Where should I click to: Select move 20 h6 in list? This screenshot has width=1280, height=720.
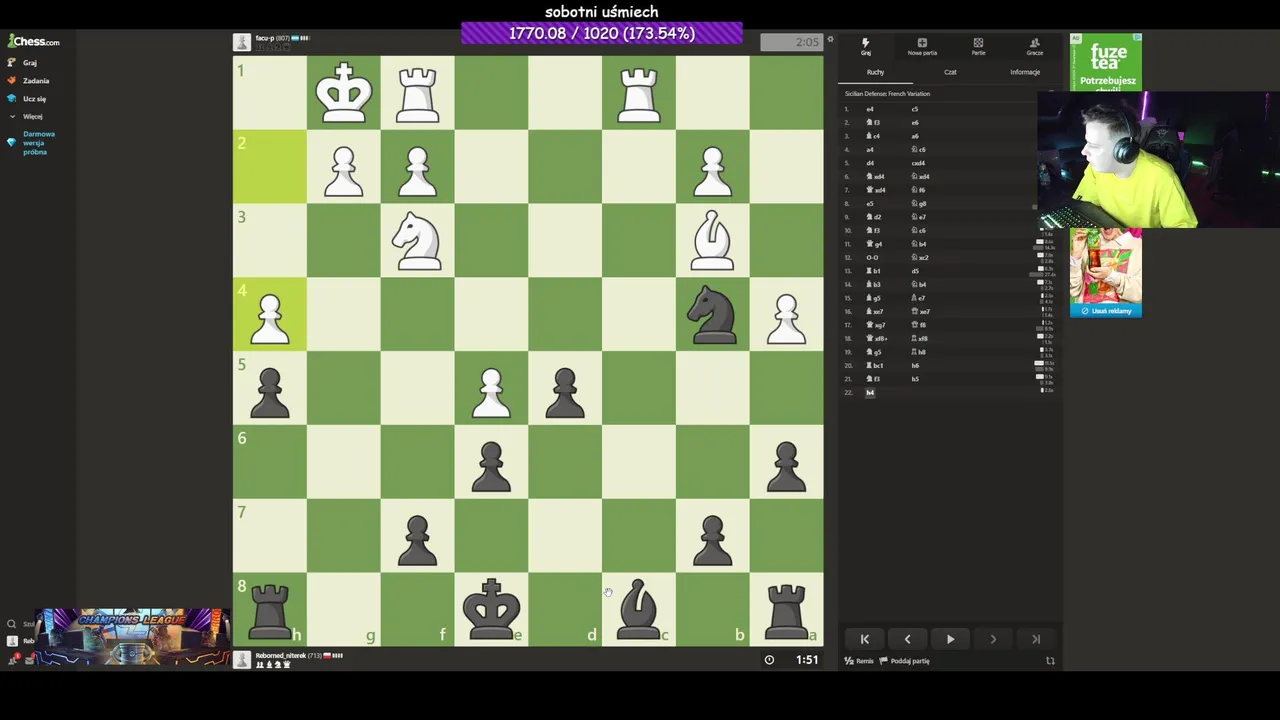pos(915,365)
